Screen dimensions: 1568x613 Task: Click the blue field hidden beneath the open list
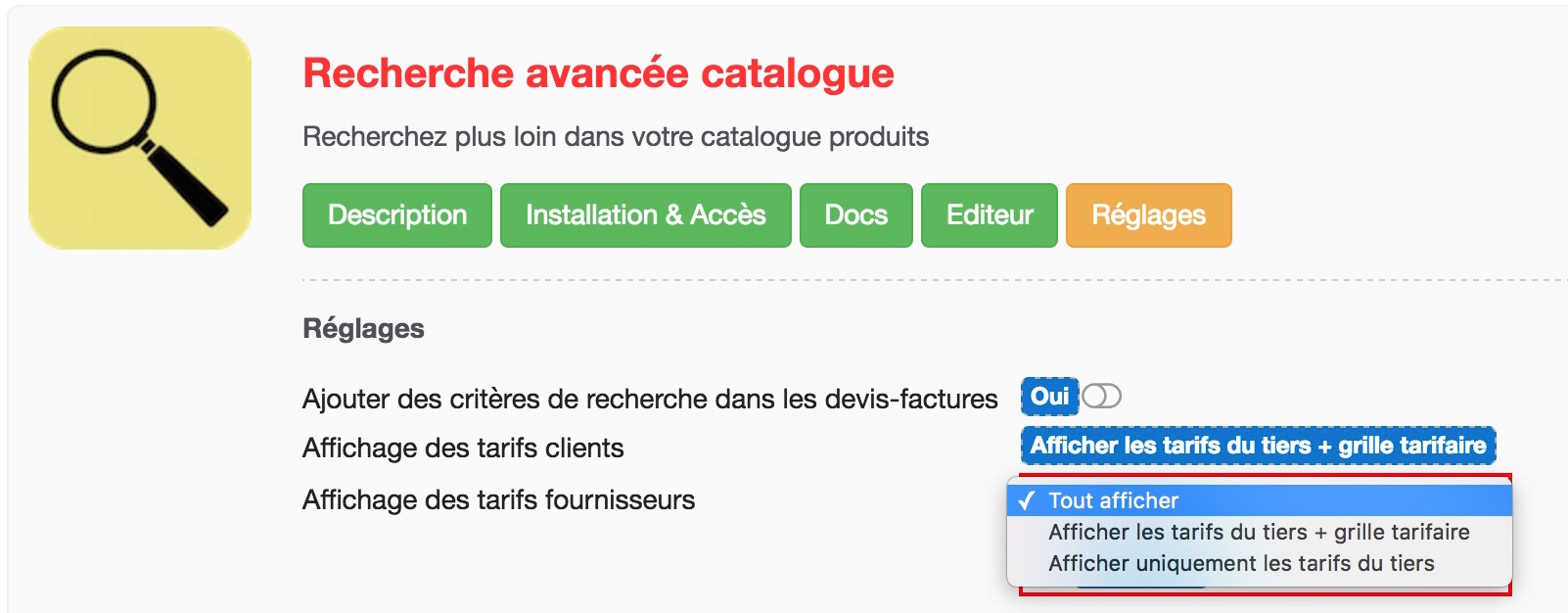(x=1140, y=585)
